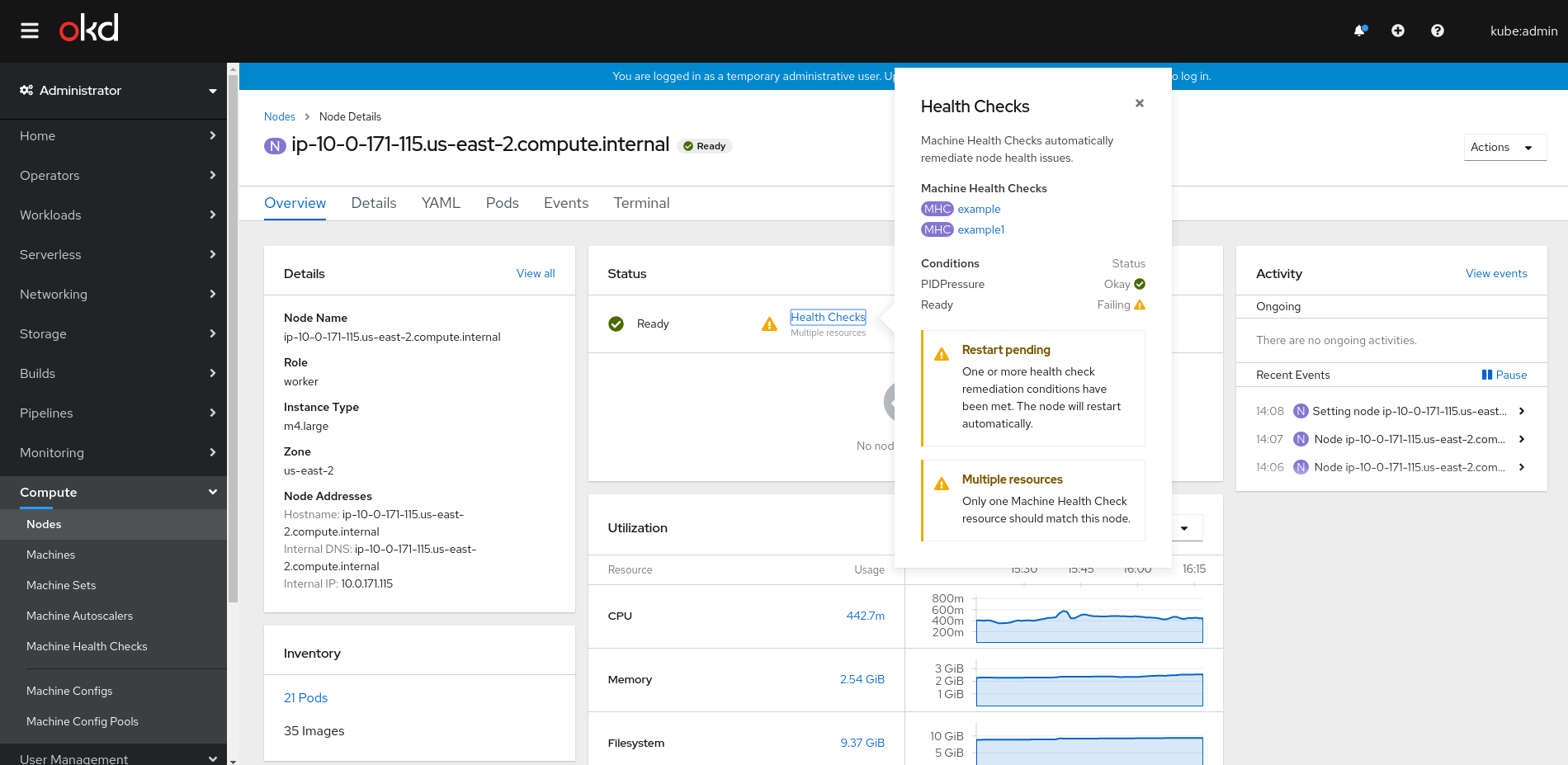Expand the 14:06 node event
This screenshot has height=765, width=1568.
(1522, 467)
